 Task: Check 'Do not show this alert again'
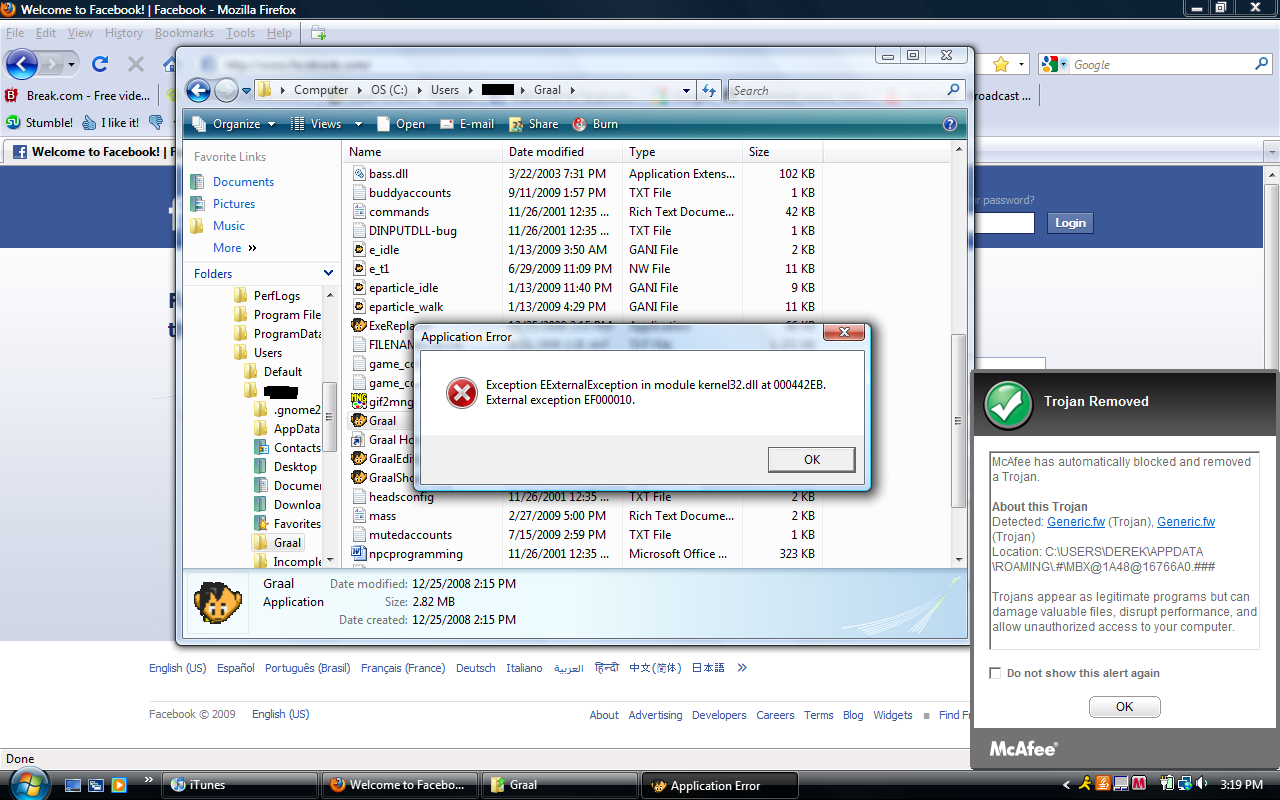pos(995,673)
